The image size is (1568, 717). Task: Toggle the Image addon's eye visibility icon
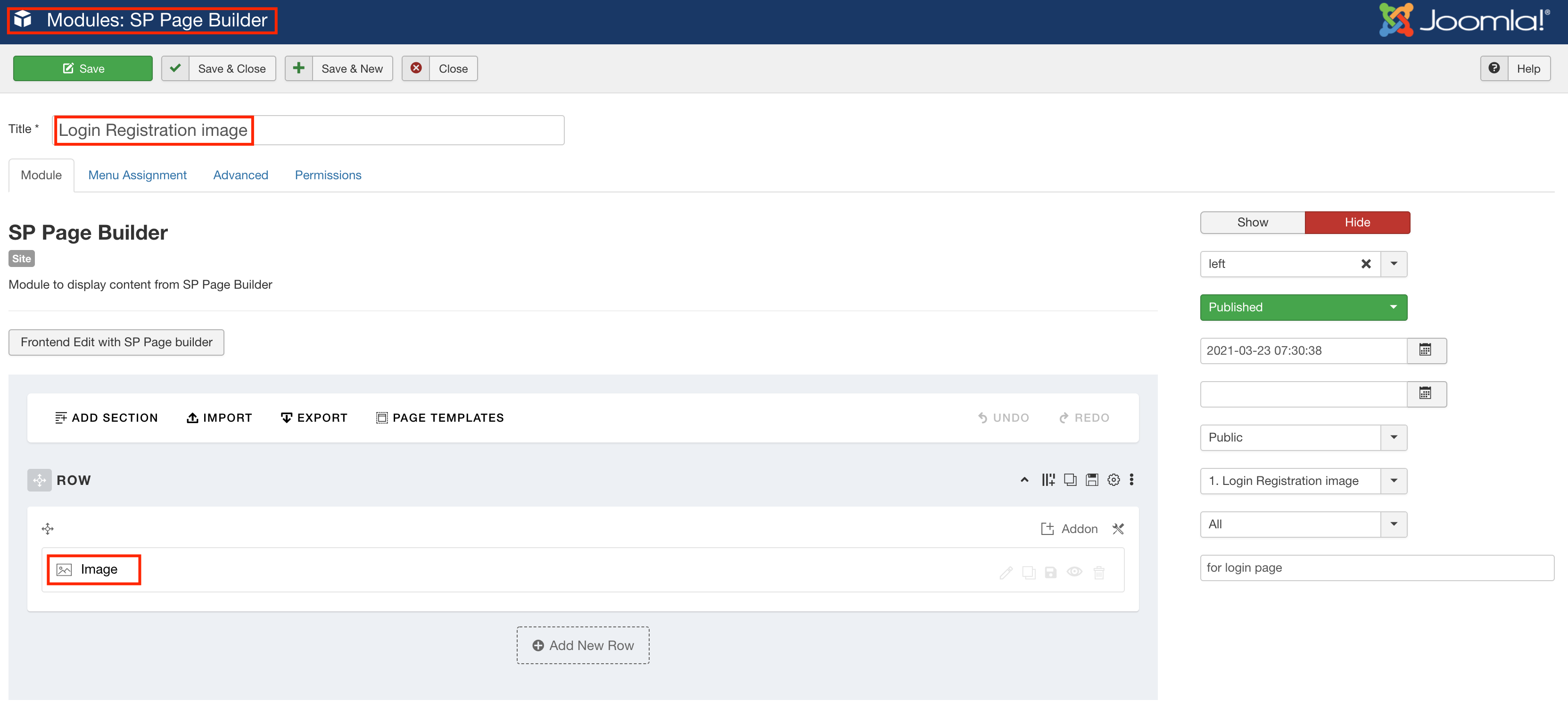coord(1074,572)
